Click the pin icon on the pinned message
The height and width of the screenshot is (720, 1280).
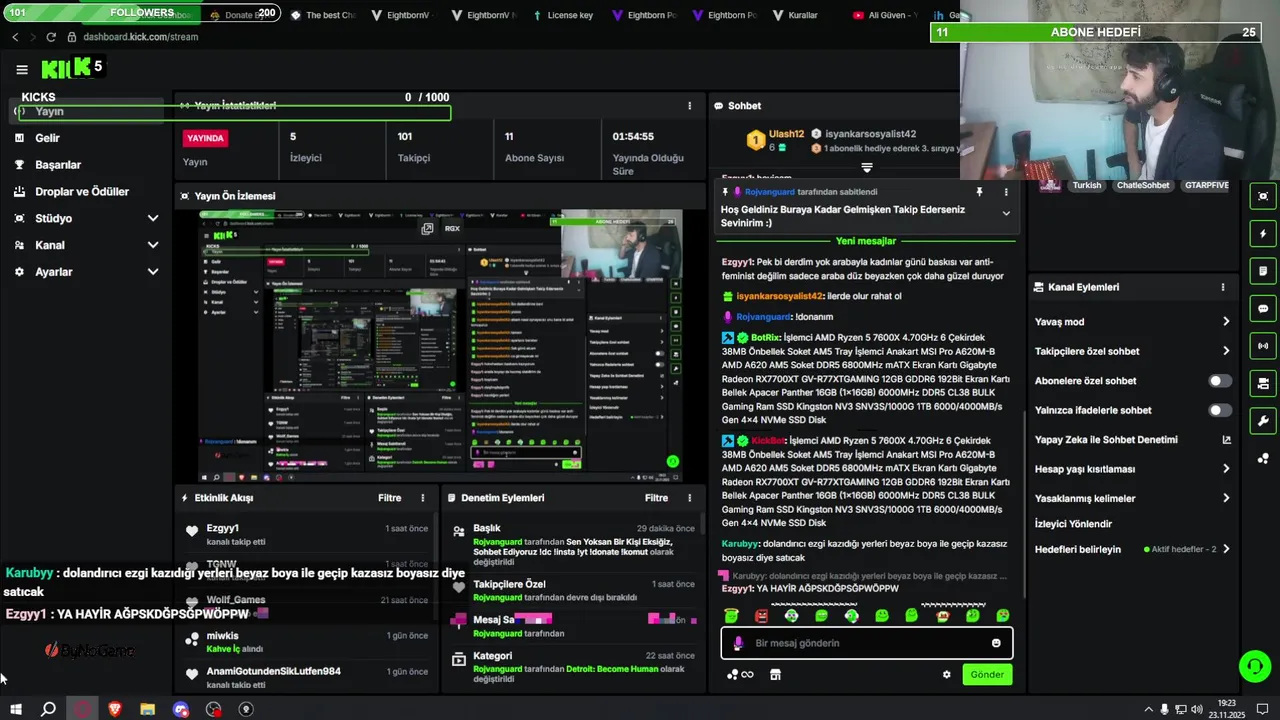coord(979,192)
